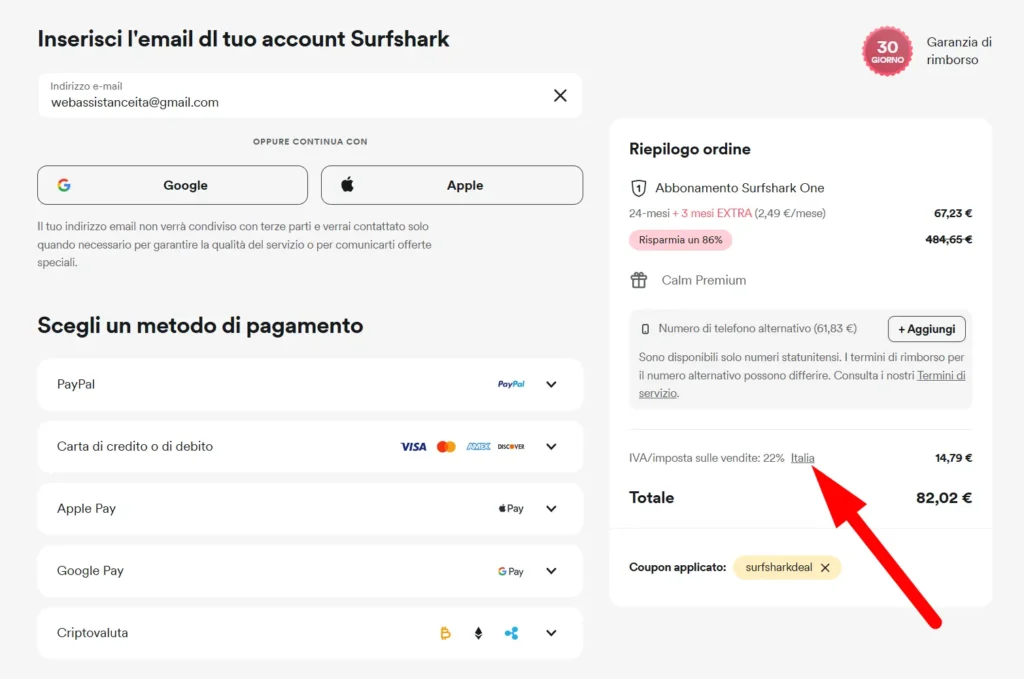Viewport: 1024px width, 679px height.
Task: Expand the Apple Pay chevron
Action: click(x=551, y=508)
